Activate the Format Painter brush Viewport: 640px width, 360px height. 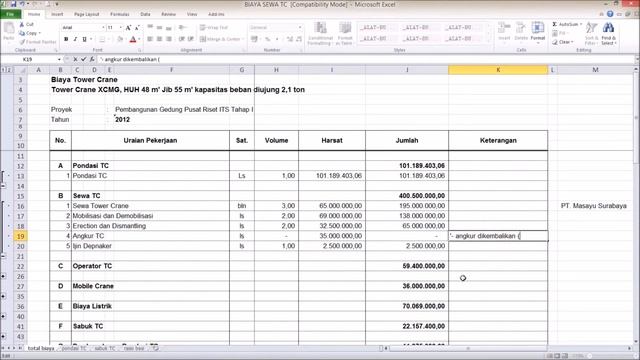[x=38, y=42]
